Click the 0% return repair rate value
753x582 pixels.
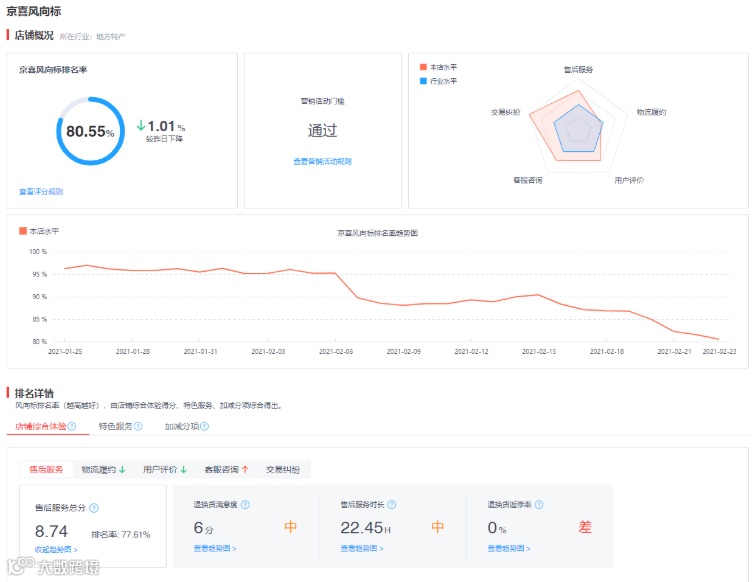click(497, 528)
